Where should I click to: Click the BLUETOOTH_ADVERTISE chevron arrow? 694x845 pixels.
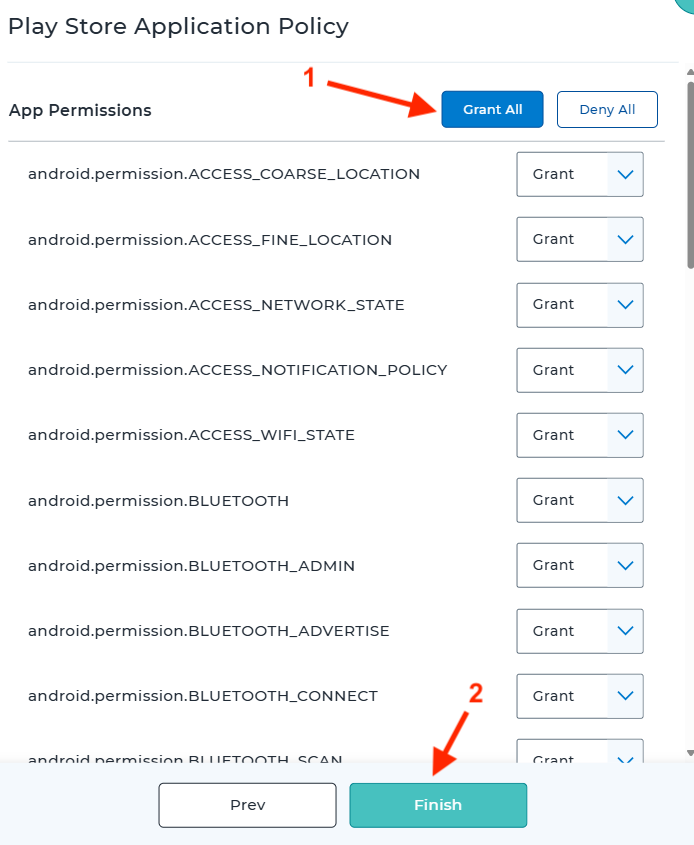(626, 631)
